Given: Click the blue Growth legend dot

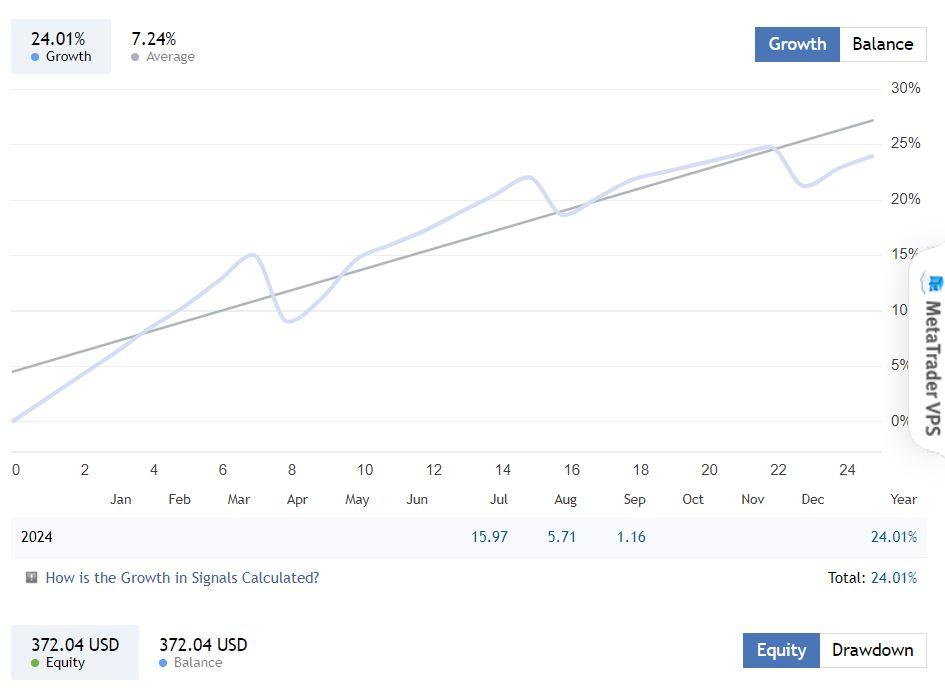Looking at the screenshot, I should click(x=35, y=57).
